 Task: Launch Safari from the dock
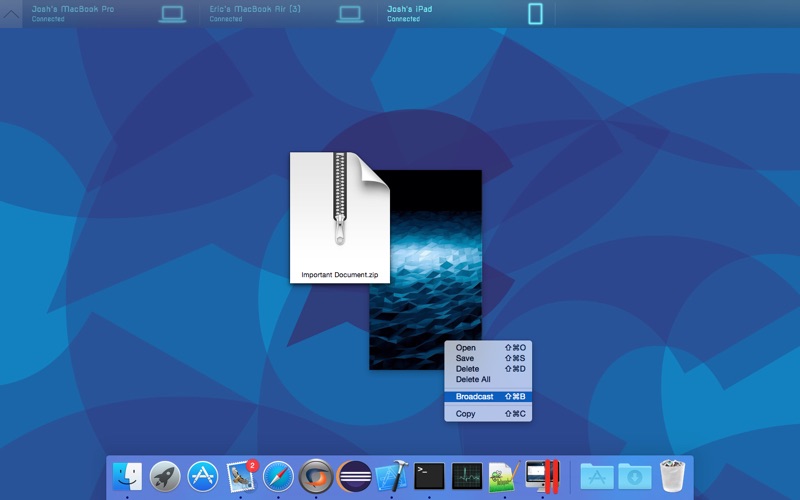tap(278, 476)
